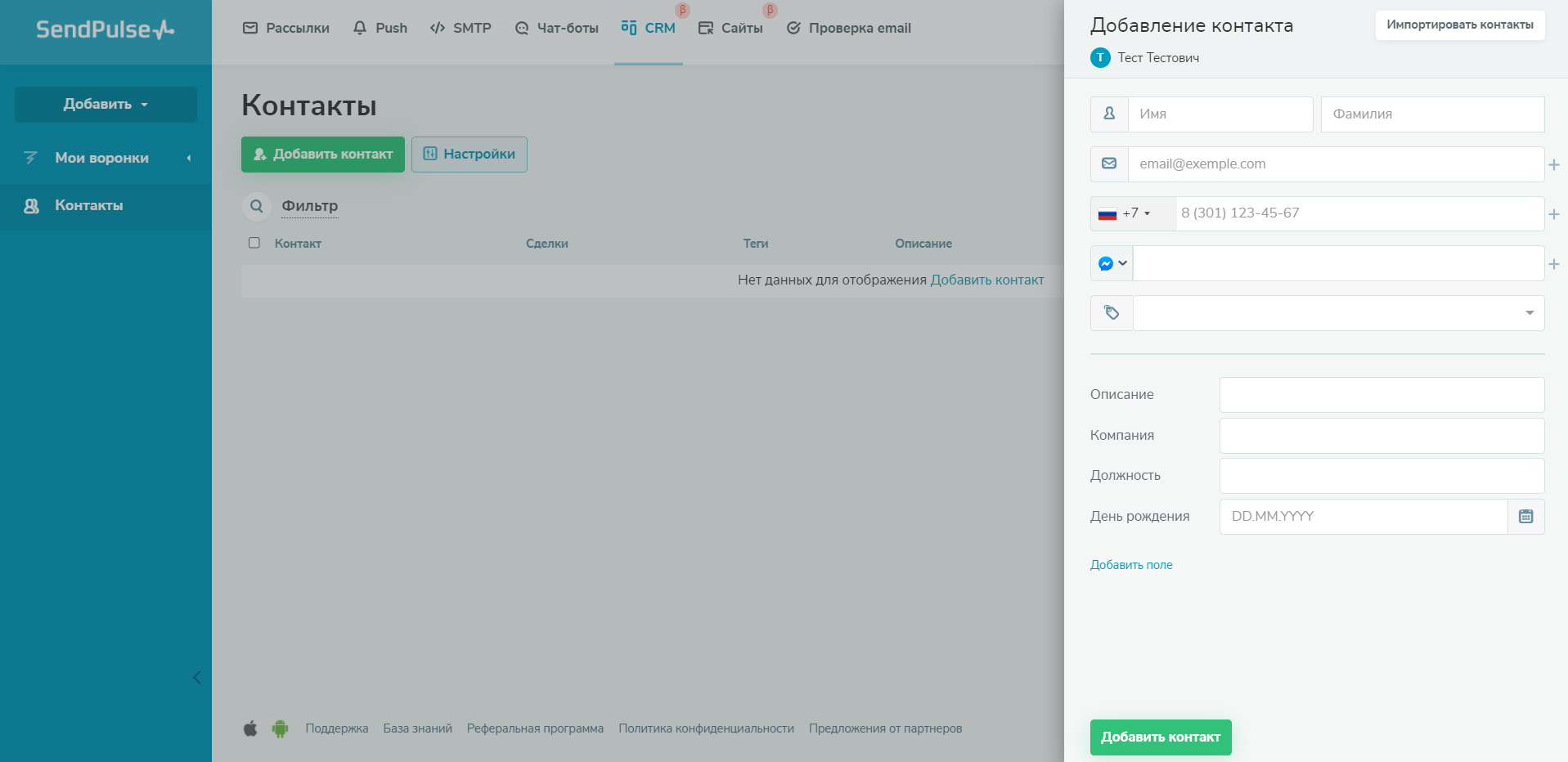The width and height of the screenshot is (1568, 762).
Task: Click the SendPulse logo
Action: click(106, 30)
